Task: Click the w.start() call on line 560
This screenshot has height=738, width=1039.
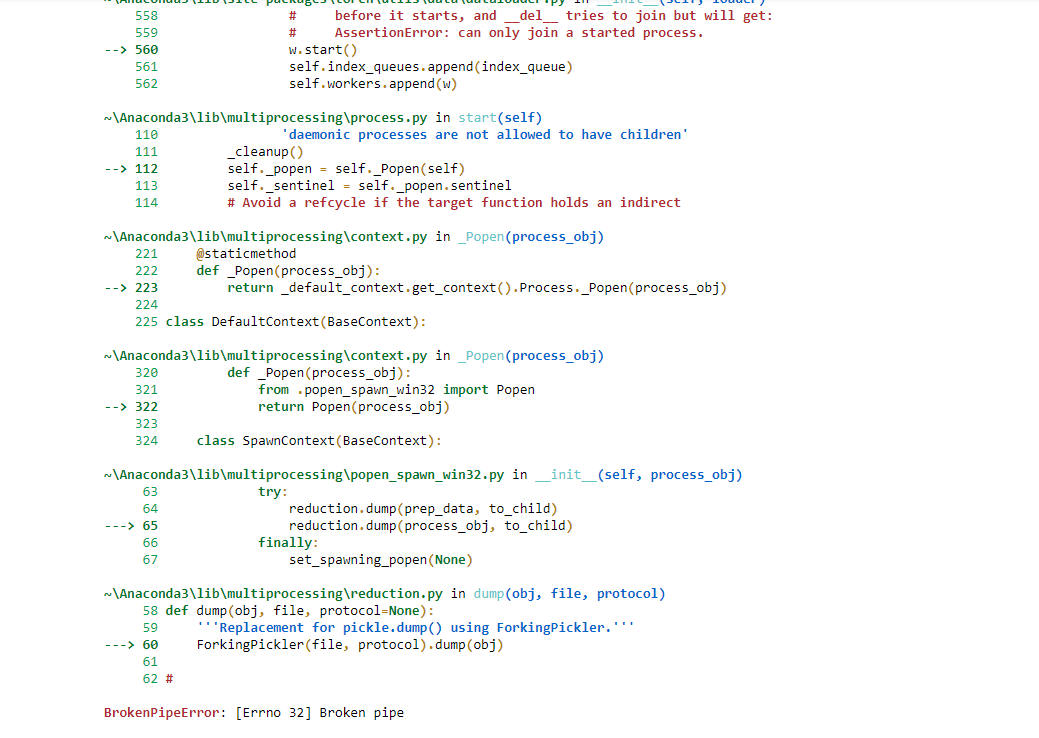Action: click(323, 49)
